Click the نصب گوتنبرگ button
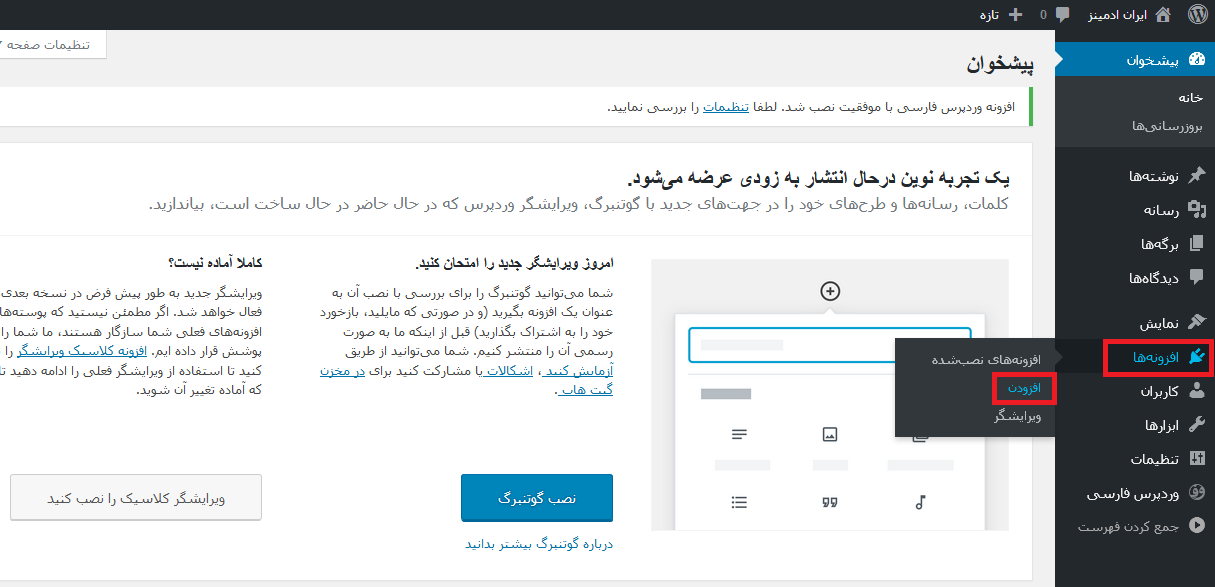 (x=537, y=498)
